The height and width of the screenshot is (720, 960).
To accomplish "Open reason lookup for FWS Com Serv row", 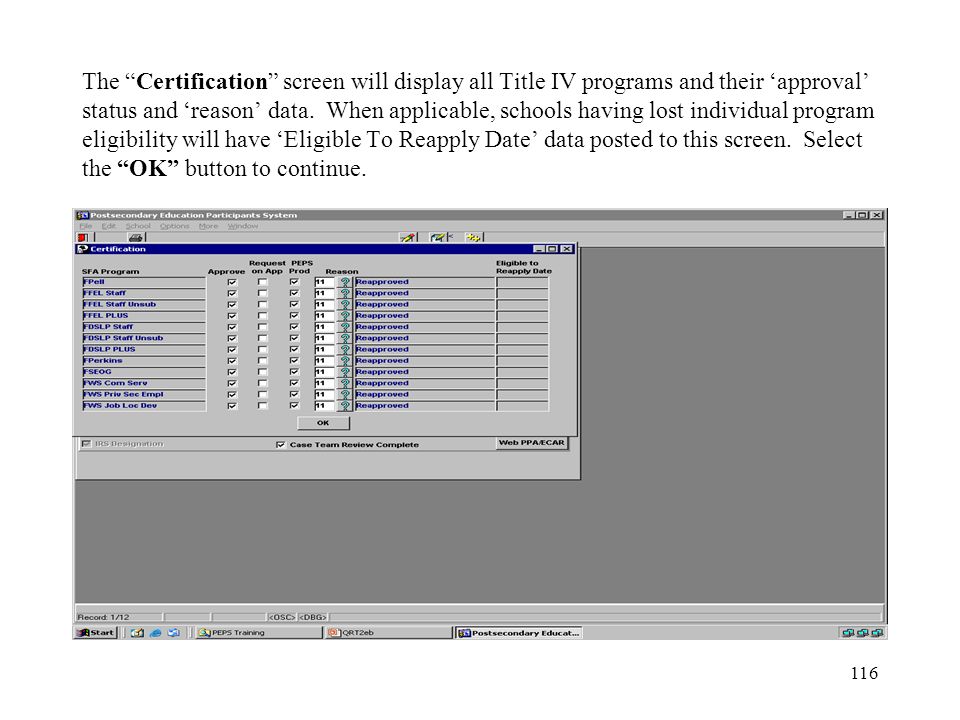I will point(345,383).
